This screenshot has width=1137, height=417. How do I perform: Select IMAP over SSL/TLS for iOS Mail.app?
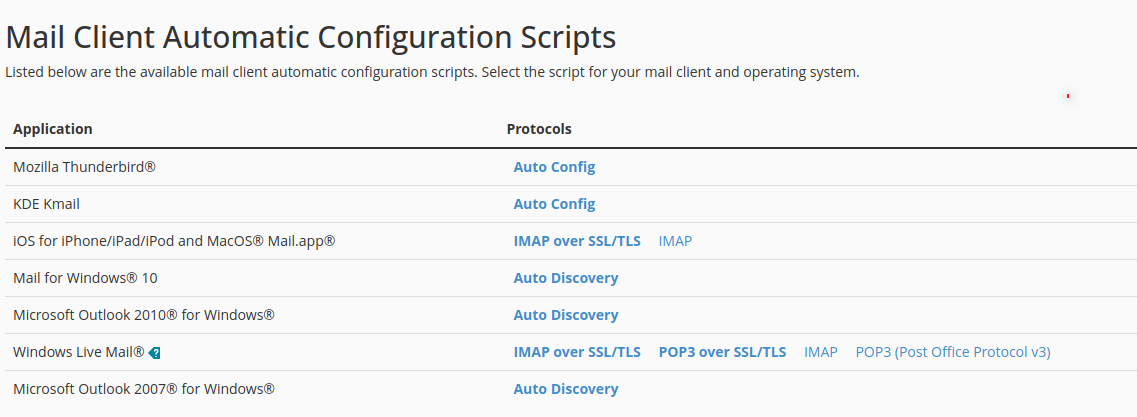click(x=577, y=241)
